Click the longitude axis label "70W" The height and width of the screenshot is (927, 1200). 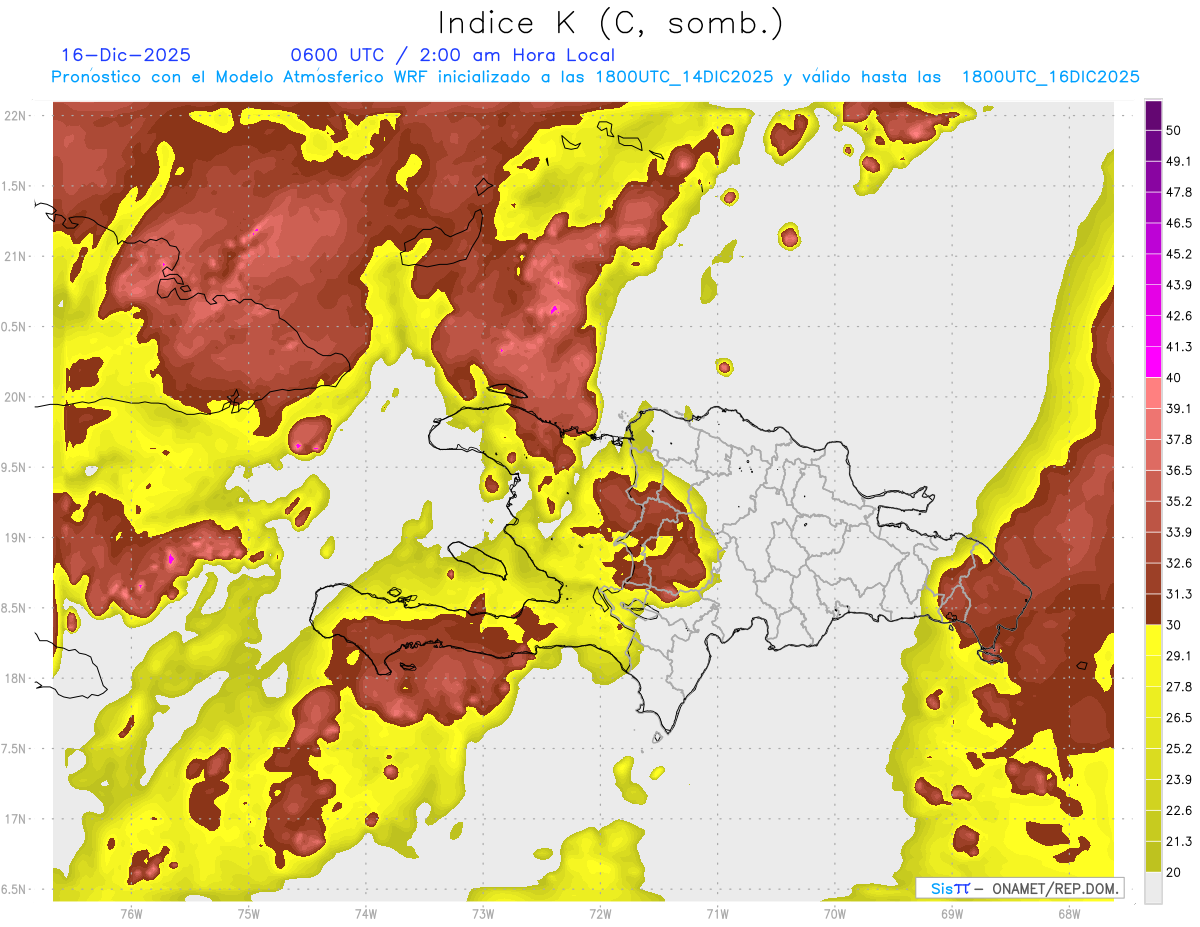(835, 913)
